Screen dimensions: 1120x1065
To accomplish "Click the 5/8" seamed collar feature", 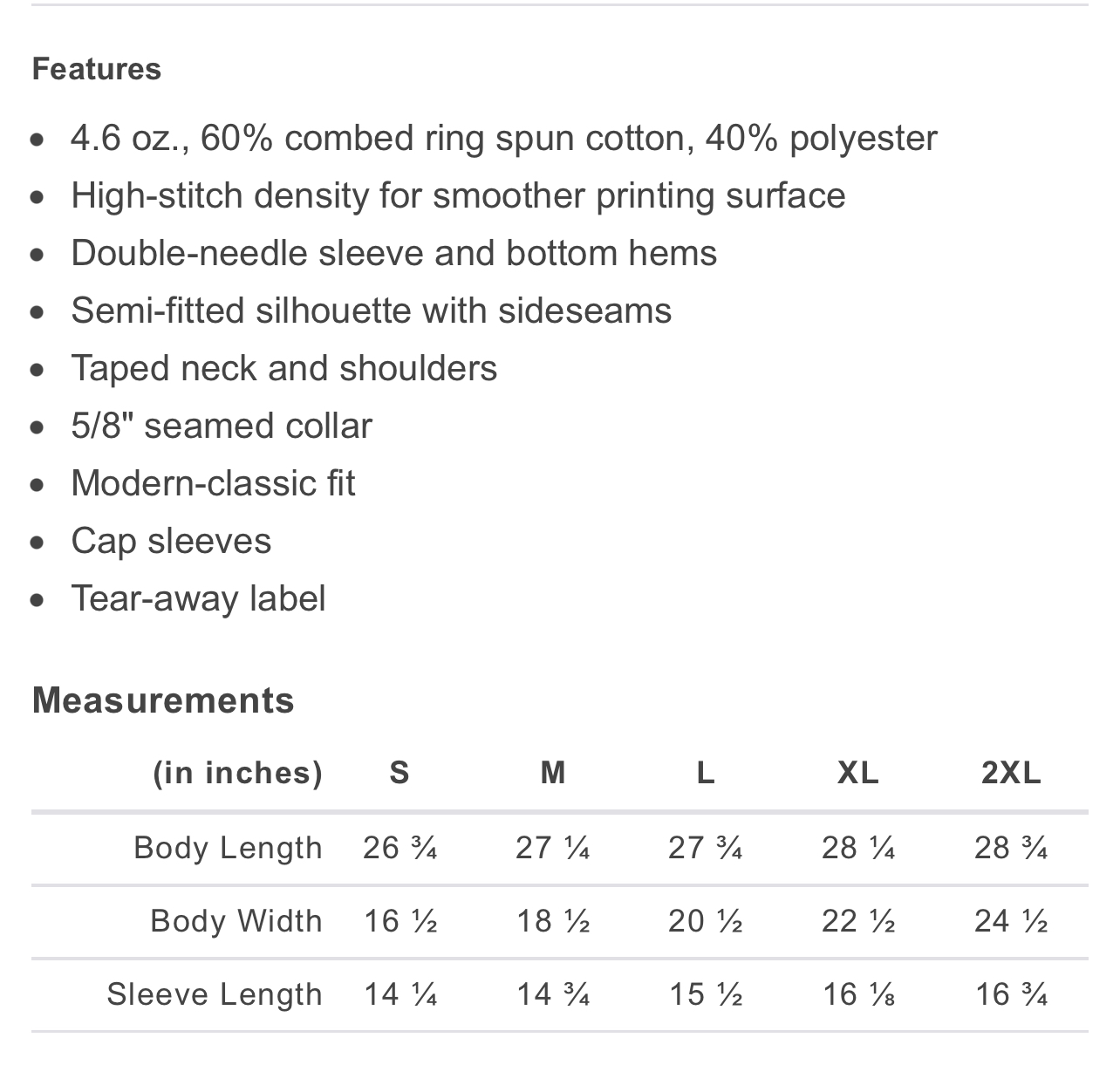I will (x=222, y=426).
